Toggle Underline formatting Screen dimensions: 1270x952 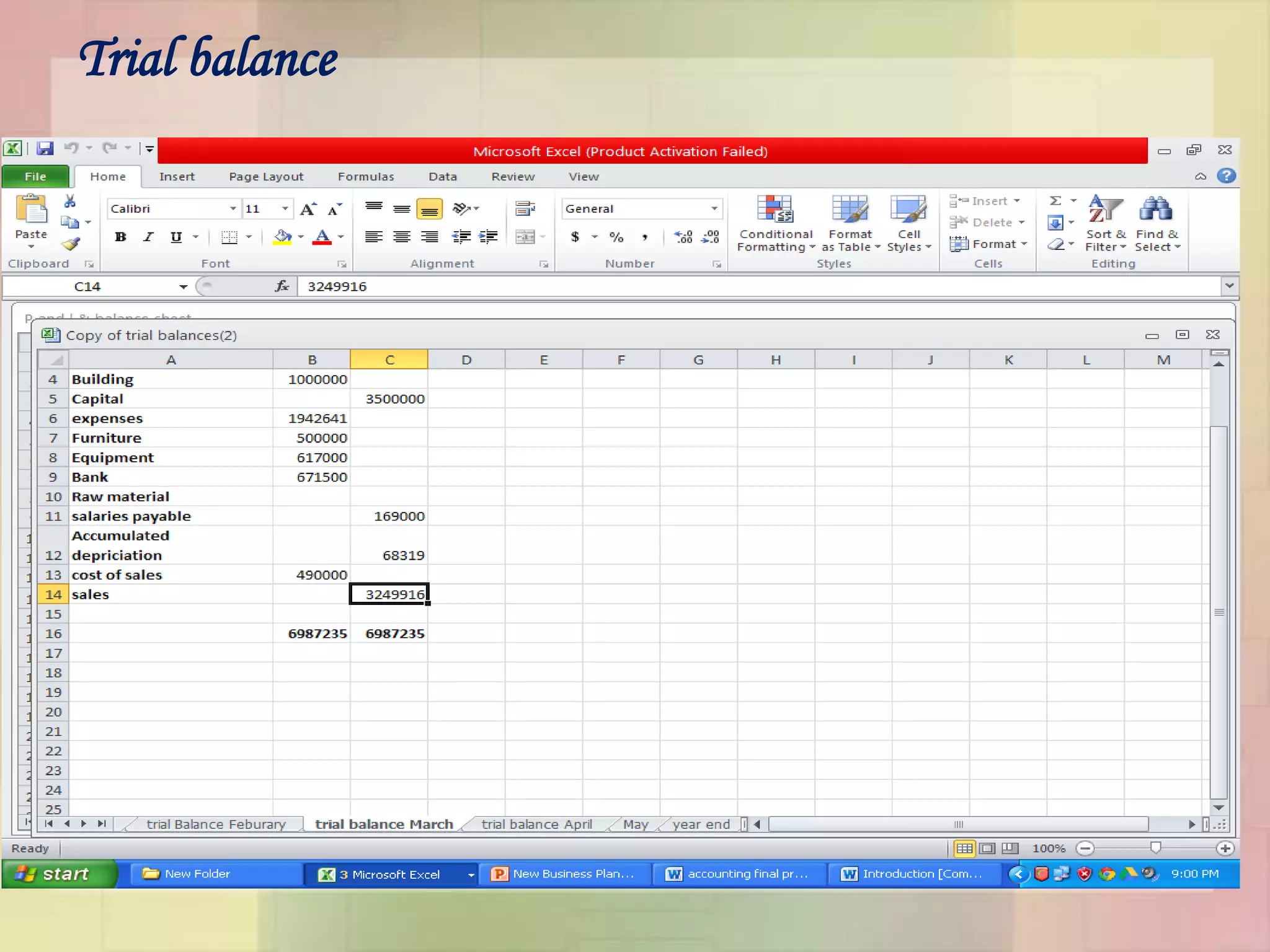tap(176, 237)
